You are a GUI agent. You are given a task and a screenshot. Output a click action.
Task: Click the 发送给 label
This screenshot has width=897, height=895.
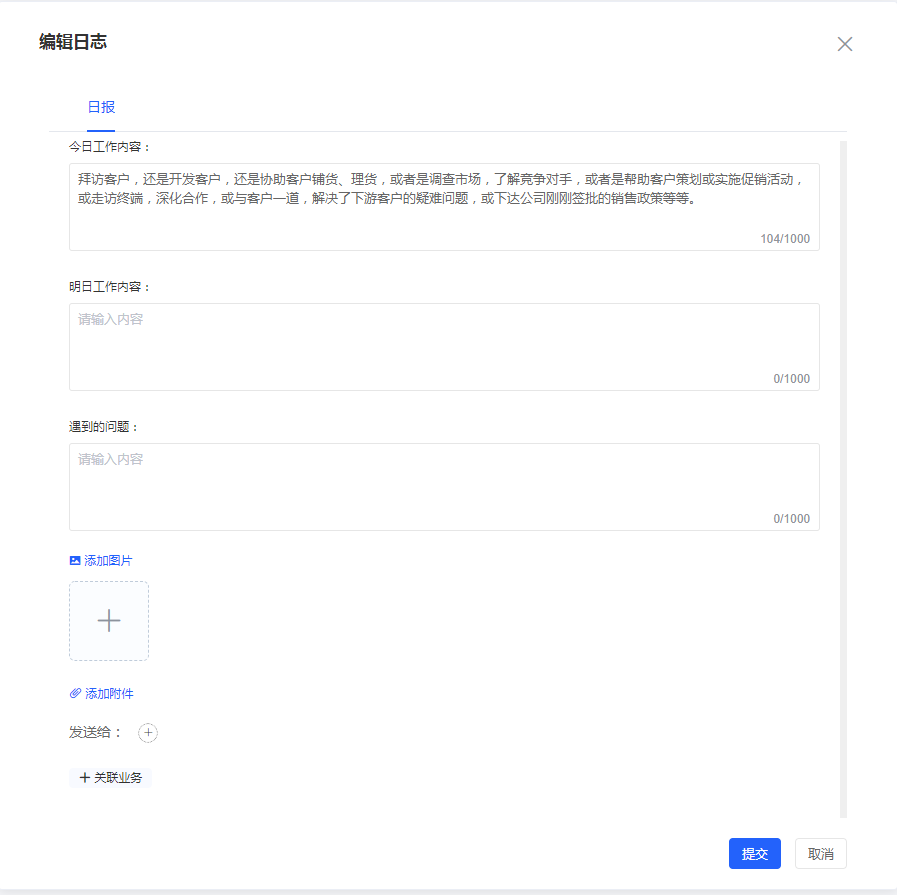coord(95,733)
